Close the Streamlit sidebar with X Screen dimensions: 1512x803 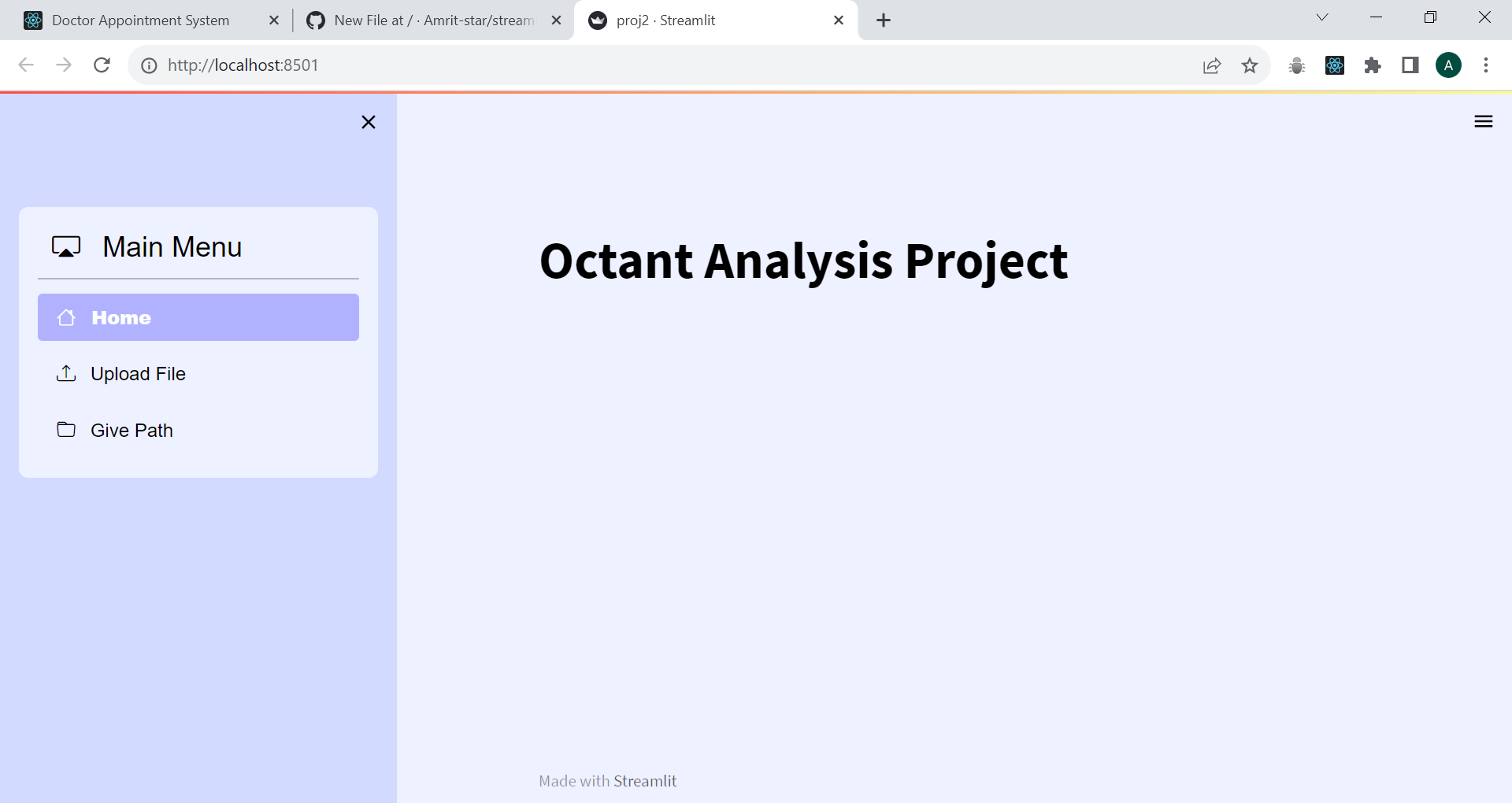(x=369, y=122)
